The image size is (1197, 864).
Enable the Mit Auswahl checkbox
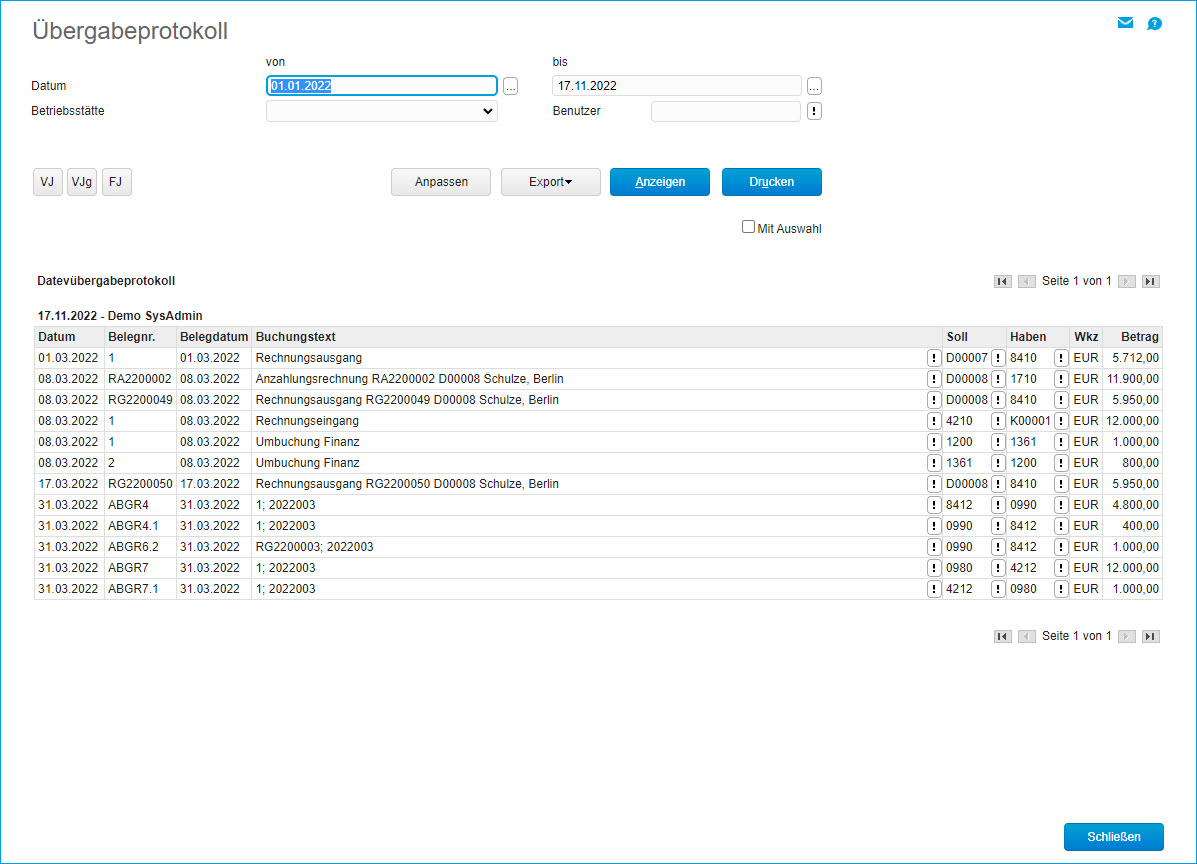pos(748,227)
